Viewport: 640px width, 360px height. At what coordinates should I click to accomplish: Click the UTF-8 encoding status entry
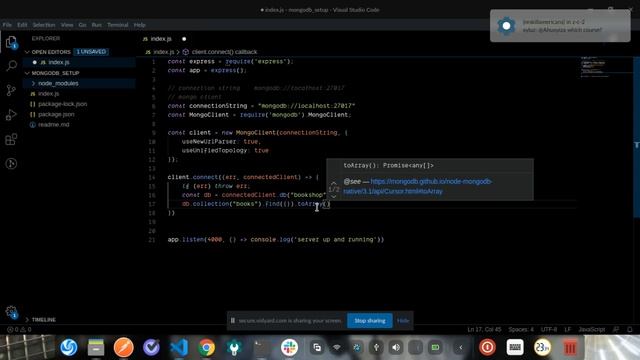(549, 329)
